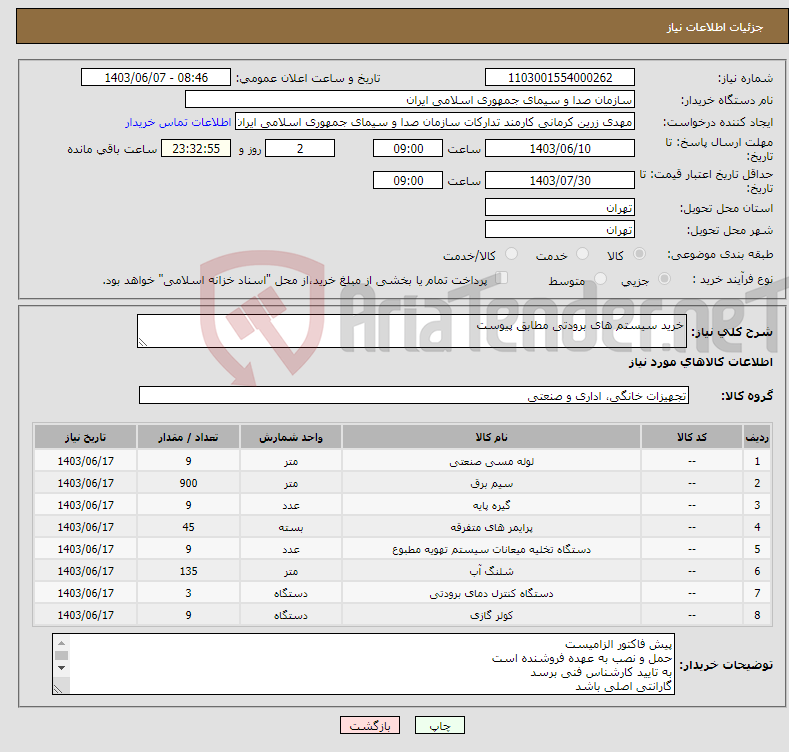789x752 pixels.
Task: Click the announcement date field 1403/06/07 - 08:46
Action: [x=155, y=78]
